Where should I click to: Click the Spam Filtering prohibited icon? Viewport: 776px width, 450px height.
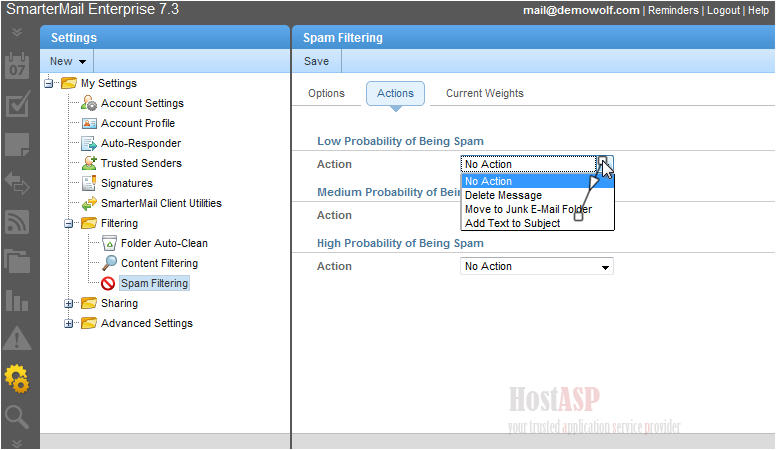tap(108, 283)
